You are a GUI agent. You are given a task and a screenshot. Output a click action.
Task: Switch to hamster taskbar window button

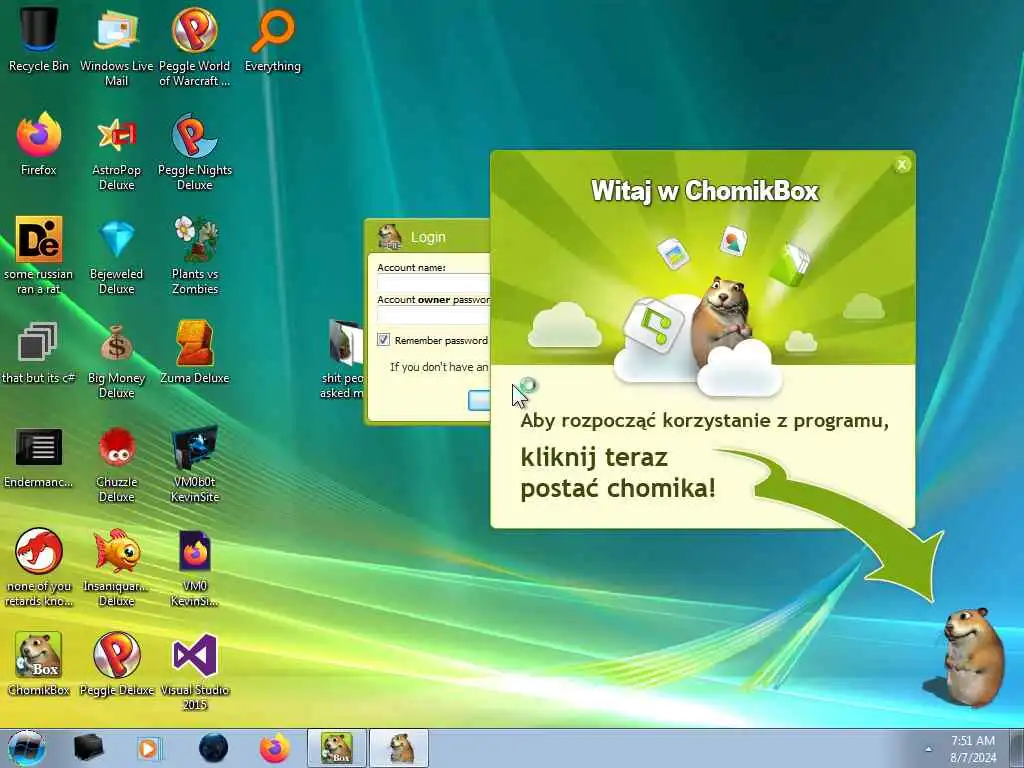[400, 748]
